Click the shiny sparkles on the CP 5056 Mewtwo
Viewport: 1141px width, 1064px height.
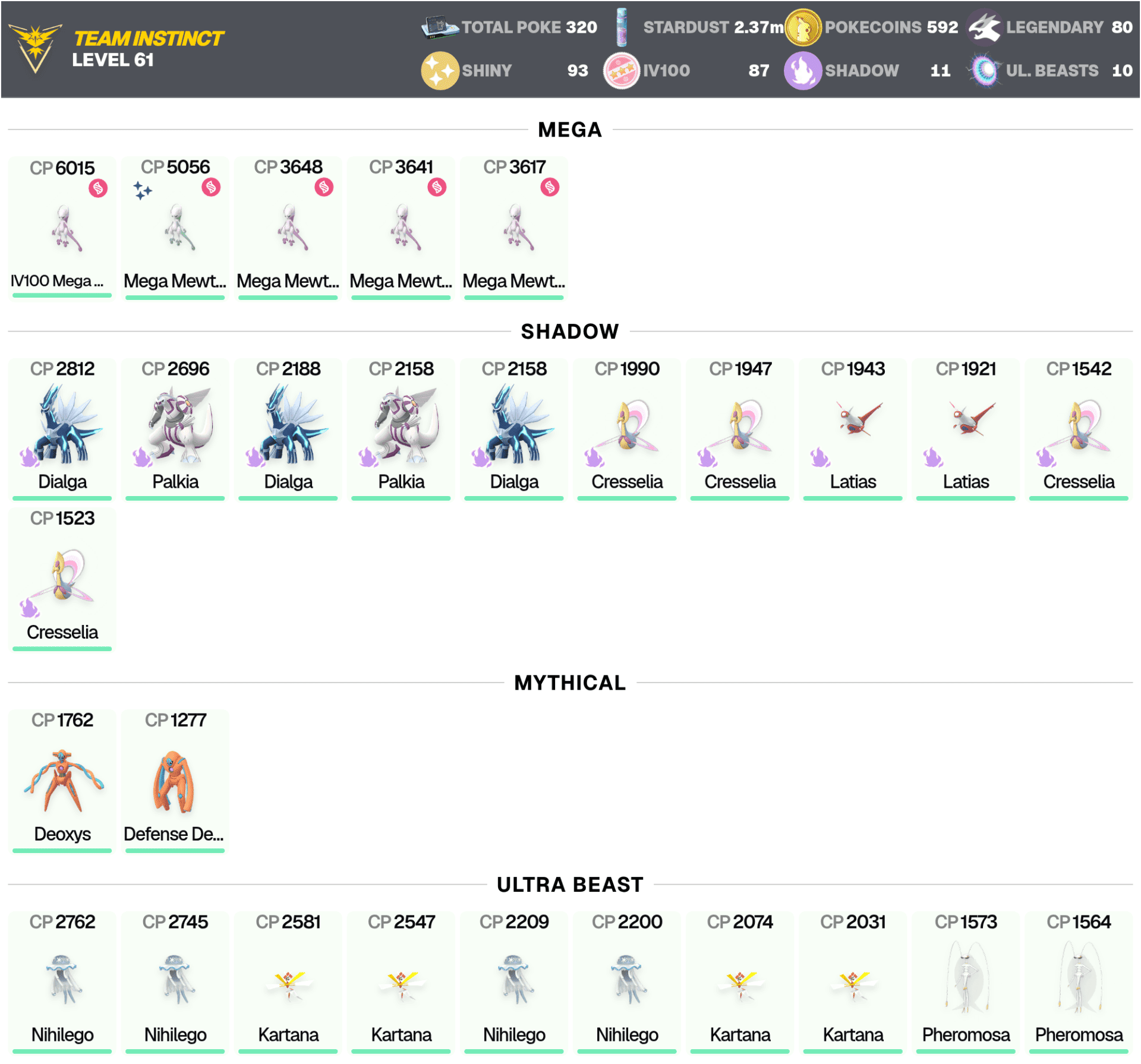tap(142, 191)
